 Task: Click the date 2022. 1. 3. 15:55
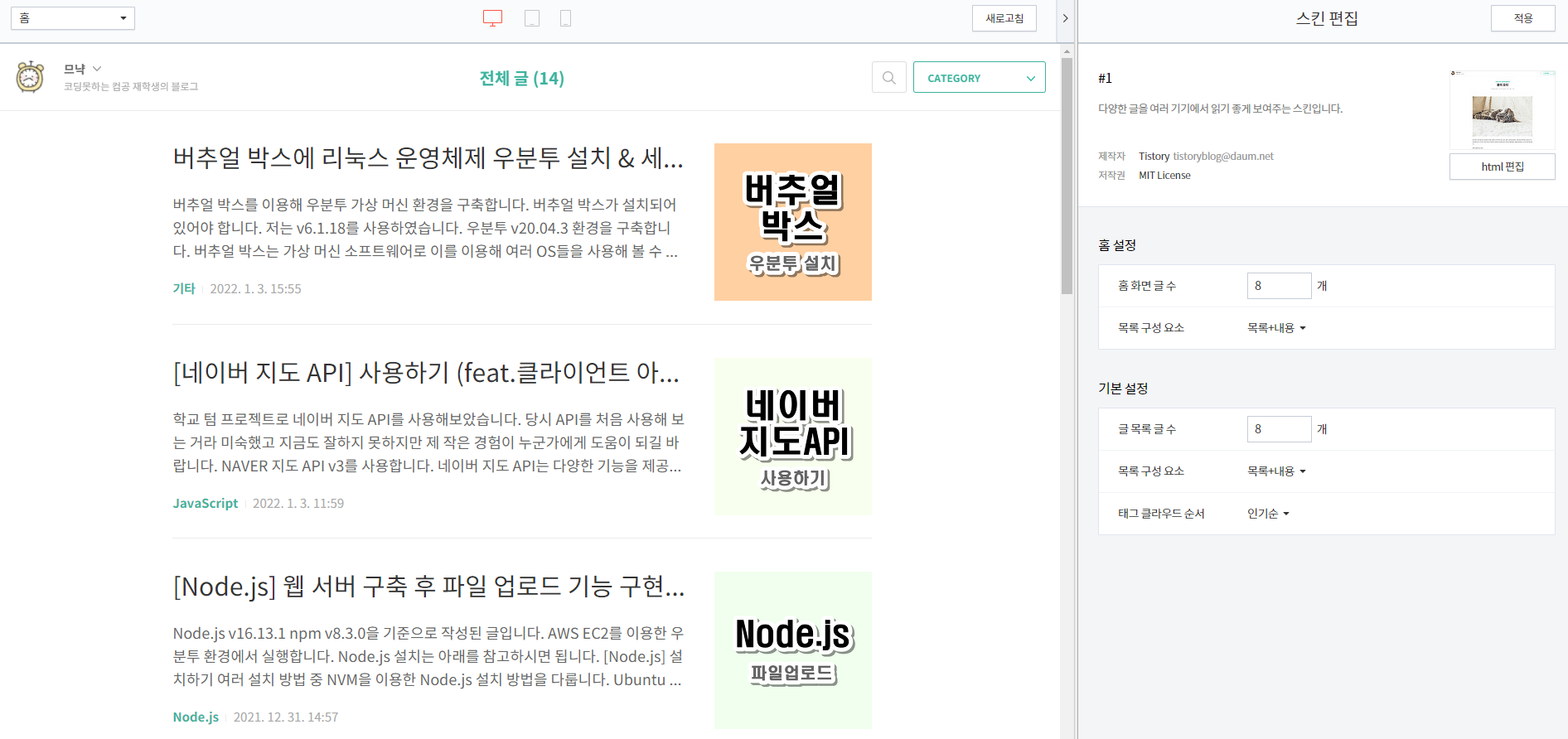click(x=255, y=288)
